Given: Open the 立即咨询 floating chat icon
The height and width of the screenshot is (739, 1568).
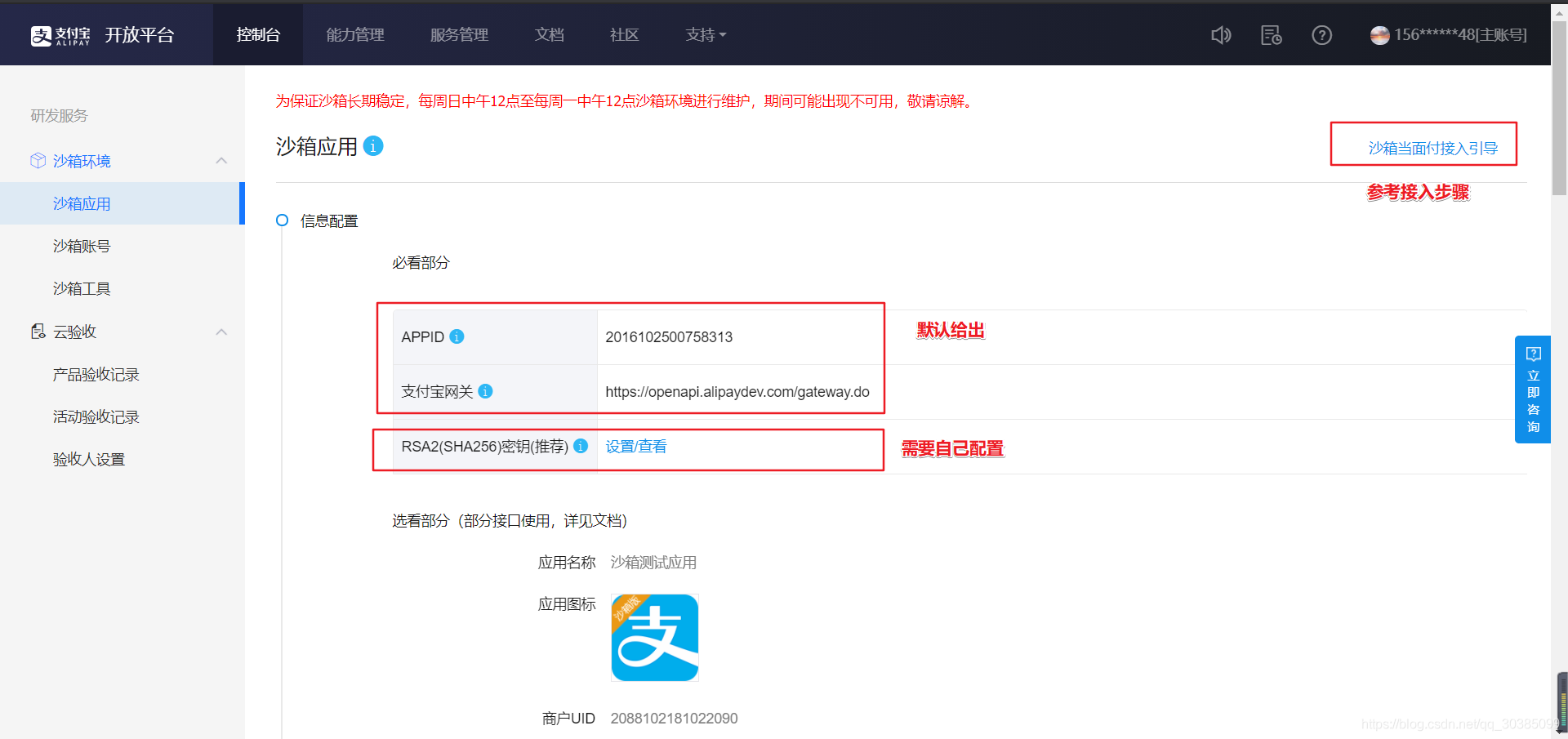Looking at the screenshot, I should 1533,354.
